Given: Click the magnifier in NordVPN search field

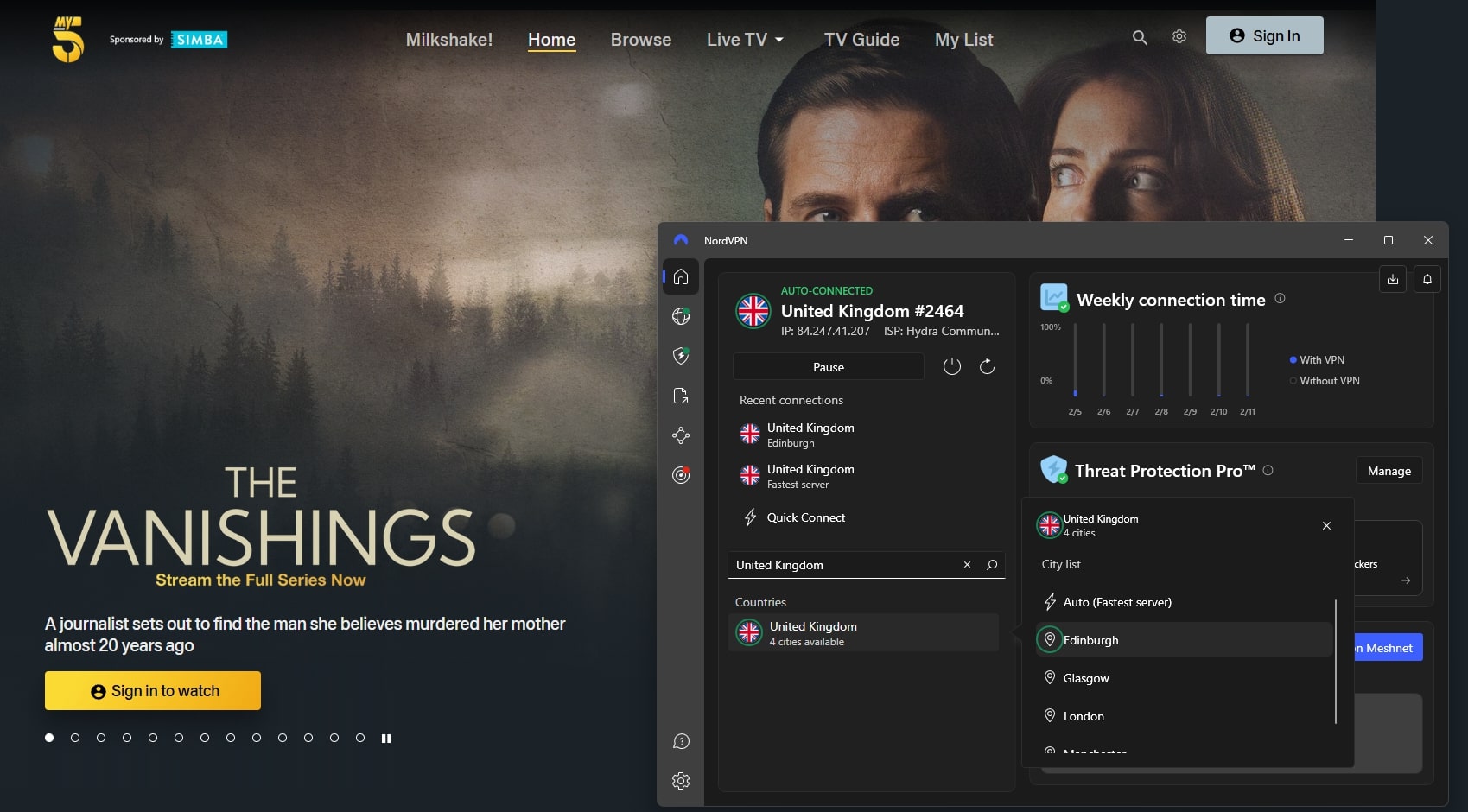Looking at the screenshot, I should pyautogui.click(x=992, y=565).
